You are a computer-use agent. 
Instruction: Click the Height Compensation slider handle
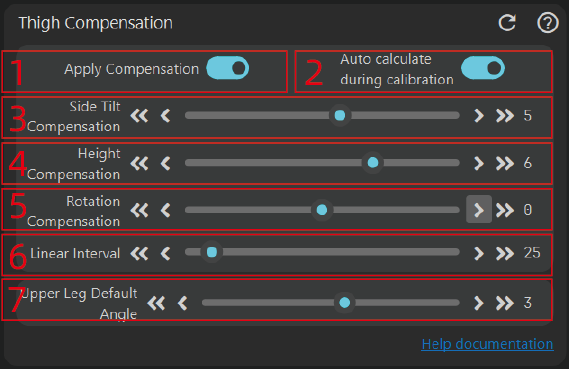(373, 163)
